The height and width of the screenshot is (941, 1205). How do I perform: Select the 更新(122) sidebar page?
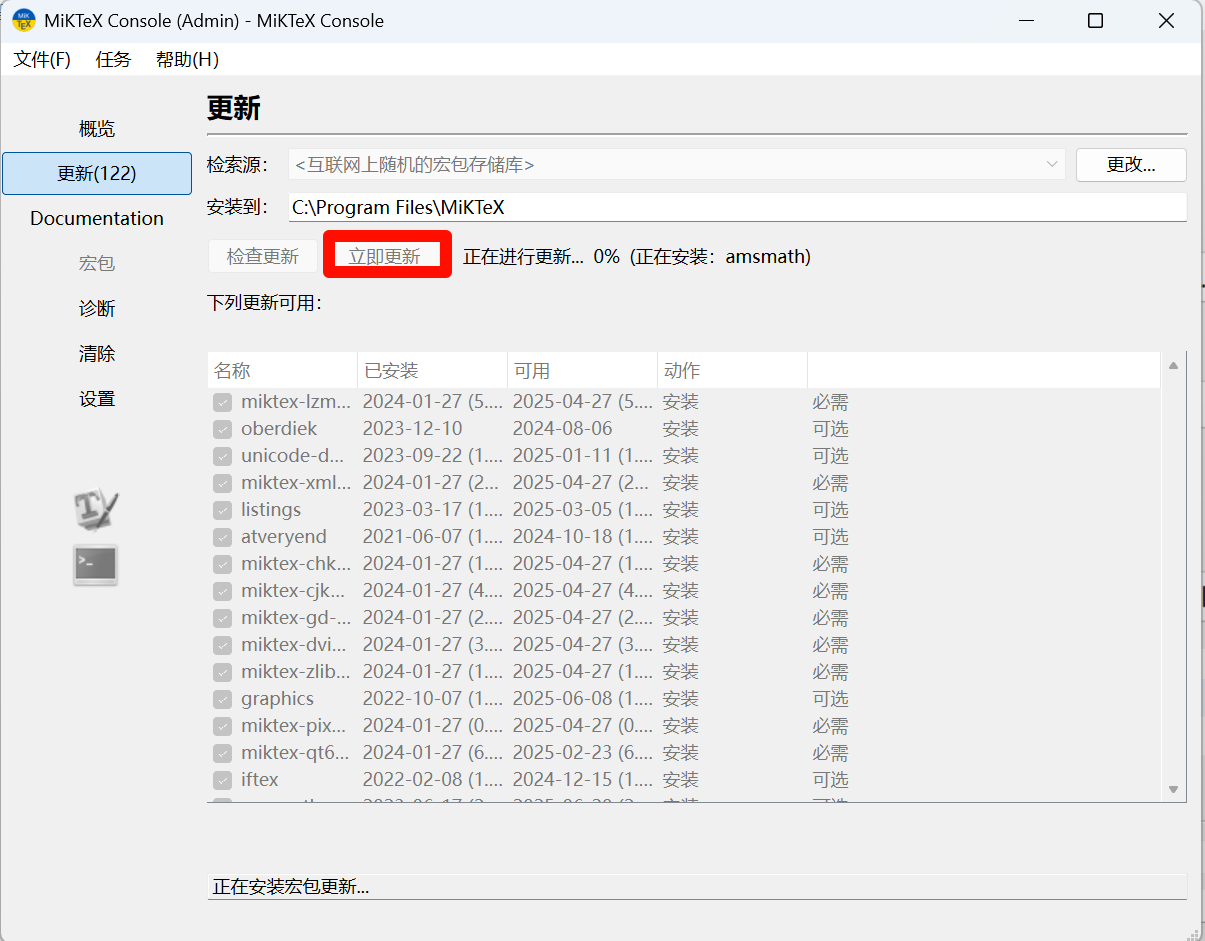(x=97, y=173)
